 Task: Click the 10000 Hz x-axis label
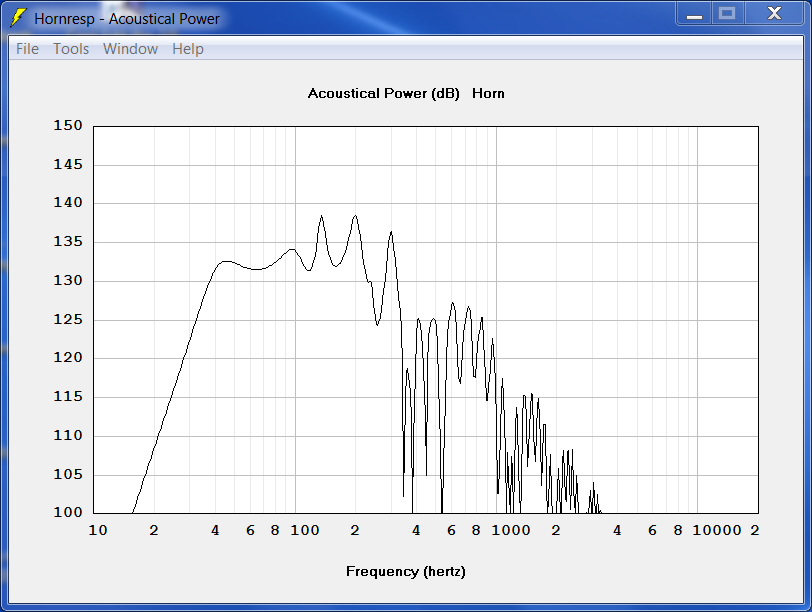click(x=717, y=530)
